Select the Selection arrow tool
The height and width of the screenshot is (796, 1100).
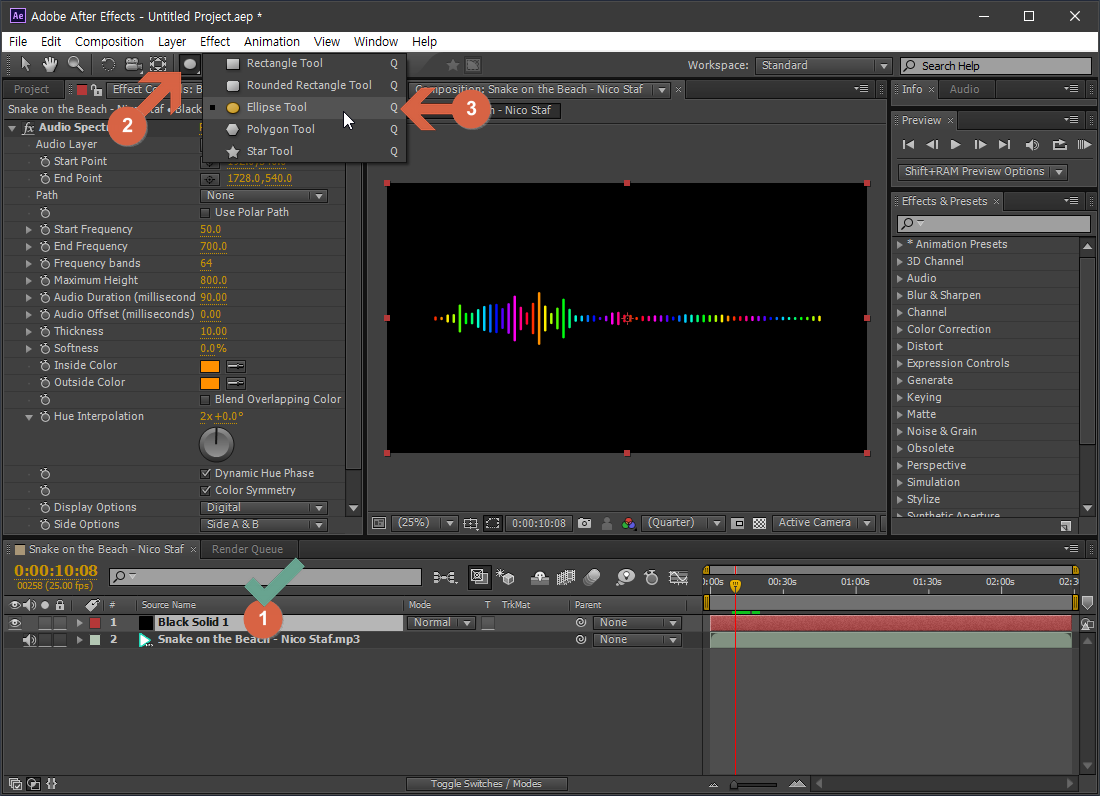point(26,65)
